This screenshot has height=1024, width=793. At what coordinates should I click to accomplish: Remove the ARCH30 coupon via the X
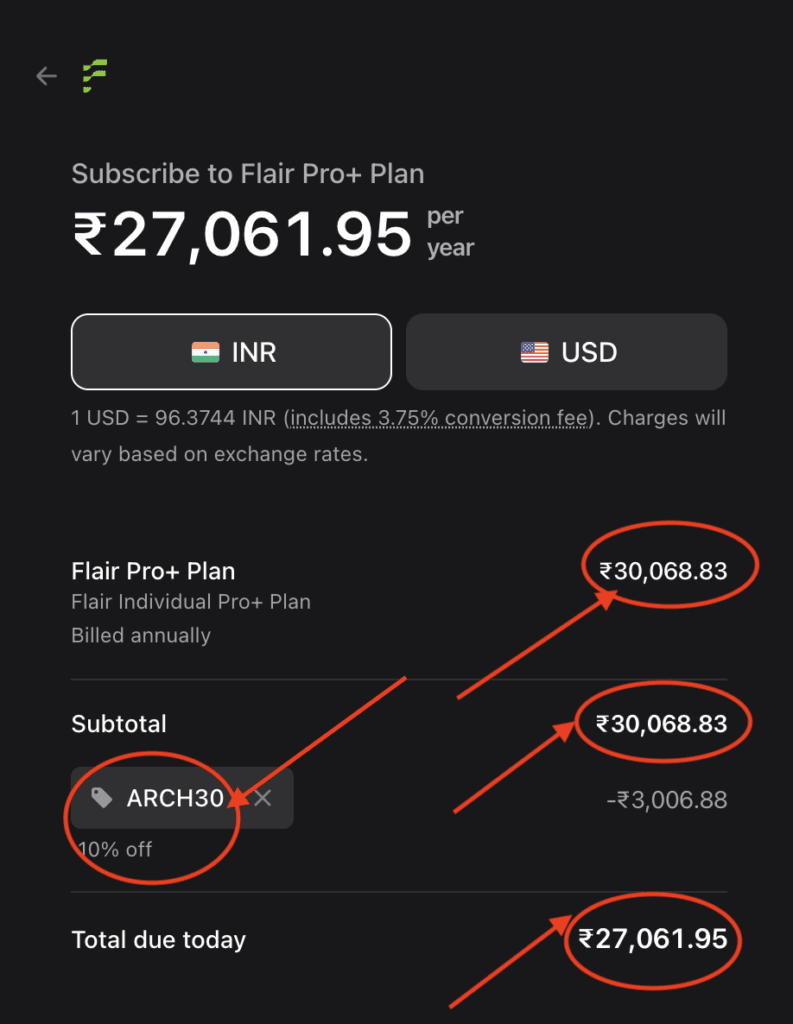262,797
